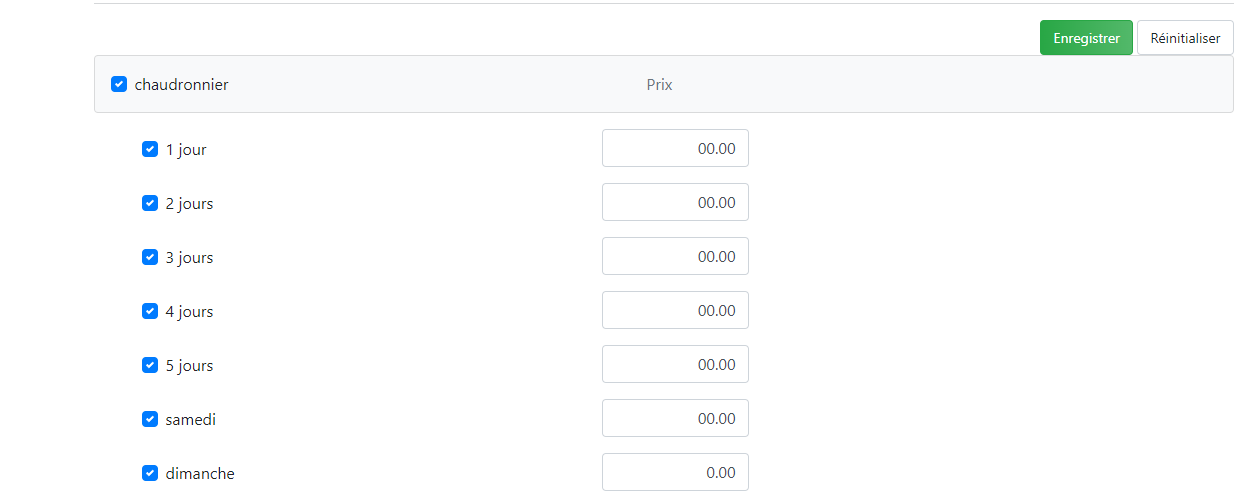This screenshot has height=498, width=1243.
Task: Click the Prix column header text
Action: (x=659, y=85)
